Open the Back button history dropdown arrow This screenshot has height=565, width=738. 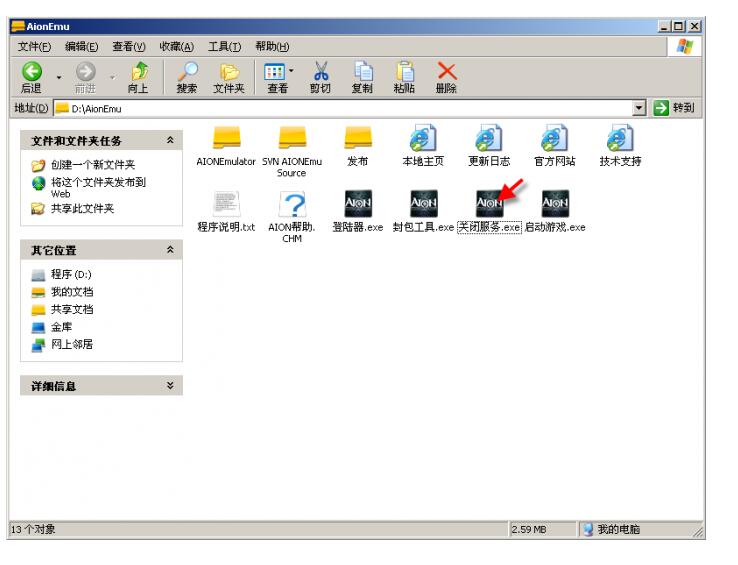pos(59,78)
